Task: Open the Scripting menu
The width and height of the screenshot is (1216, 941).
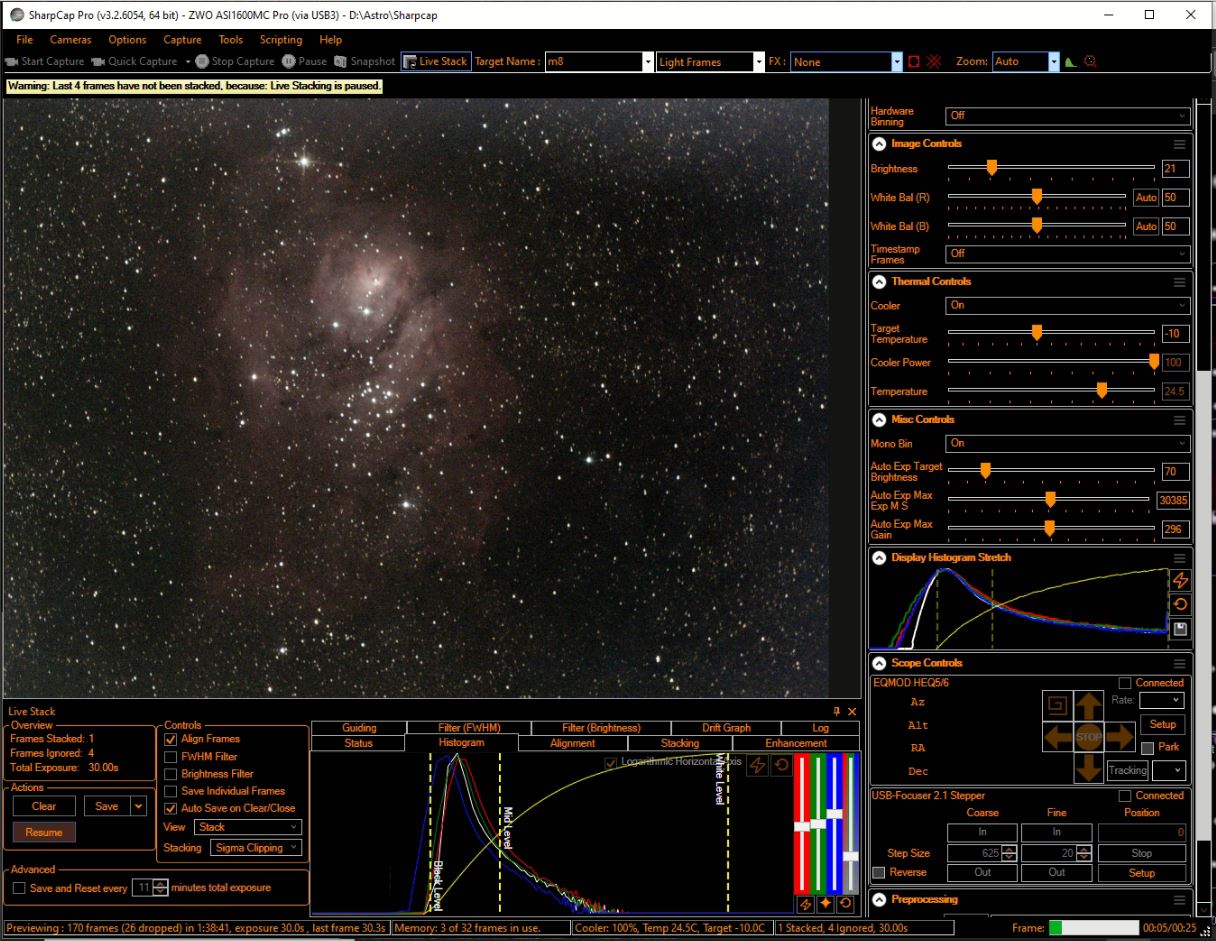Action: tap(280, 40)
